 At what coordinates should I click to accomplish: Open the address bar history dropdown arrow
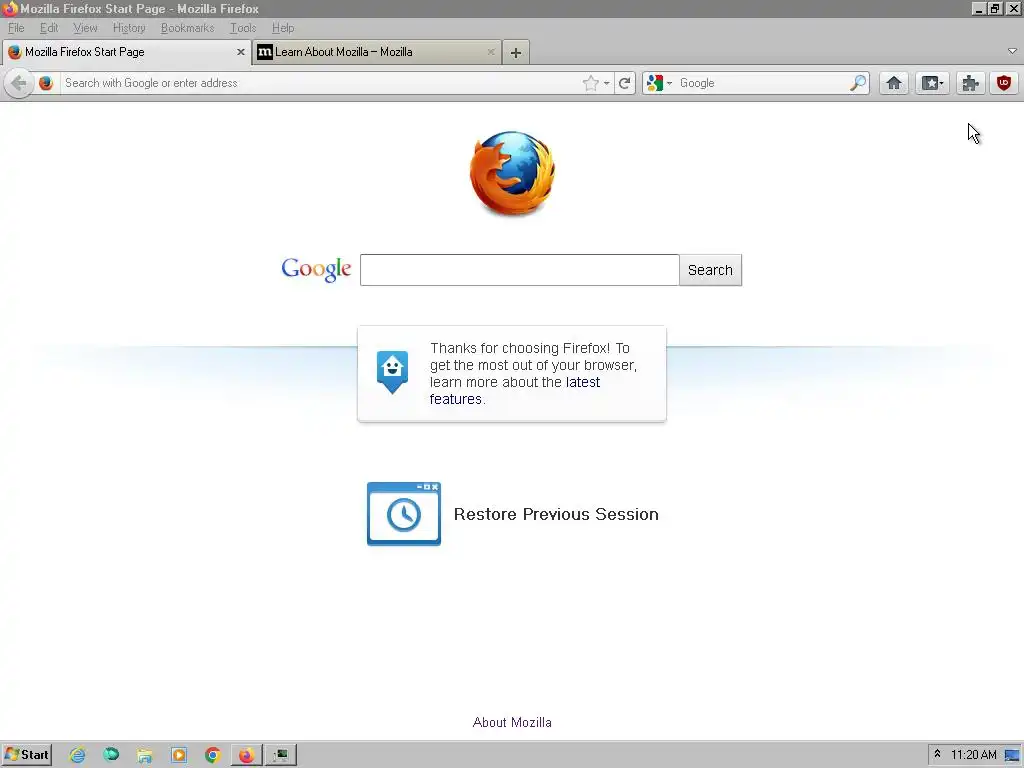(x=607, y=84)
